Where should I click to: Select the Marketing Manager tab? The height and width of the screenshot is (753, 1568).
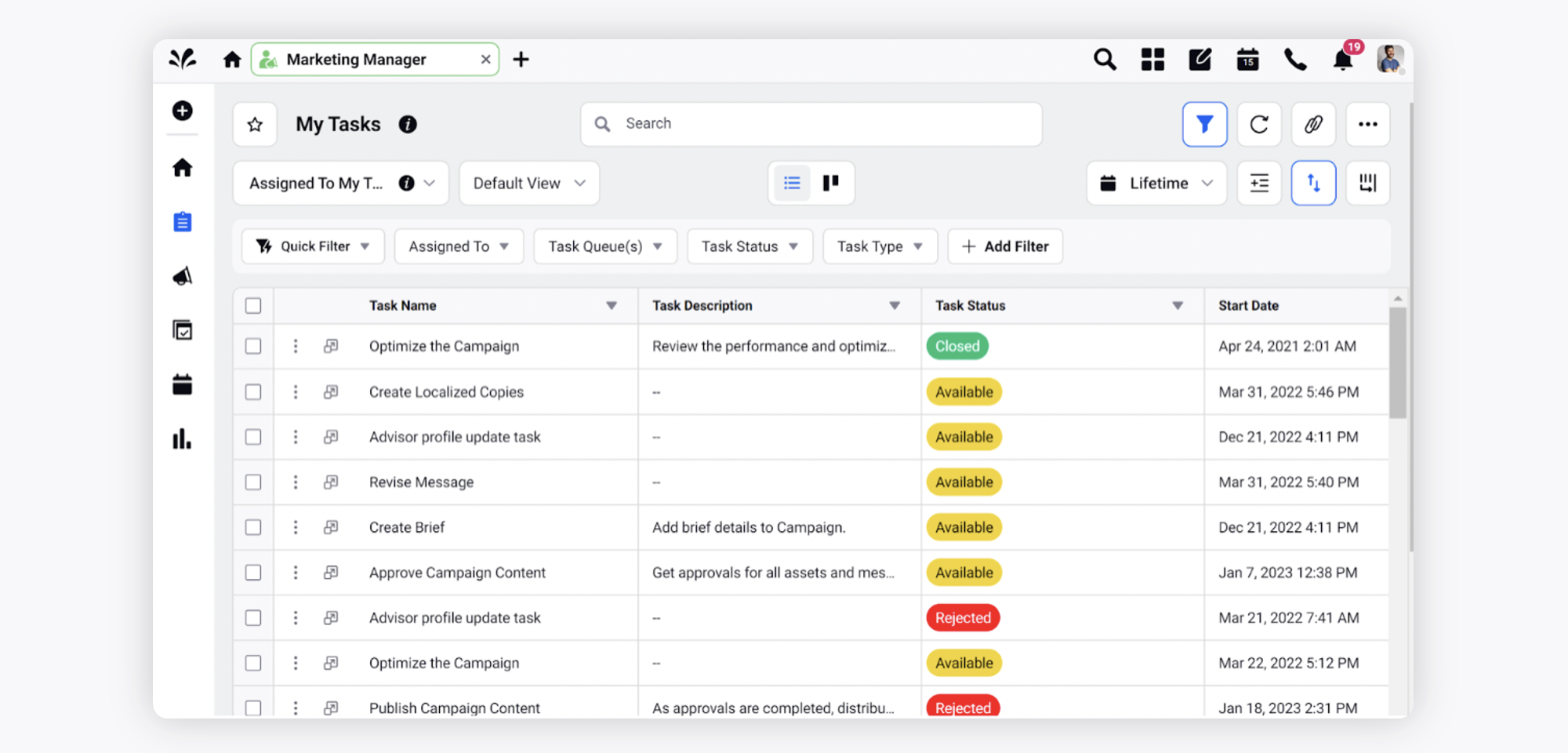point(375,60)
